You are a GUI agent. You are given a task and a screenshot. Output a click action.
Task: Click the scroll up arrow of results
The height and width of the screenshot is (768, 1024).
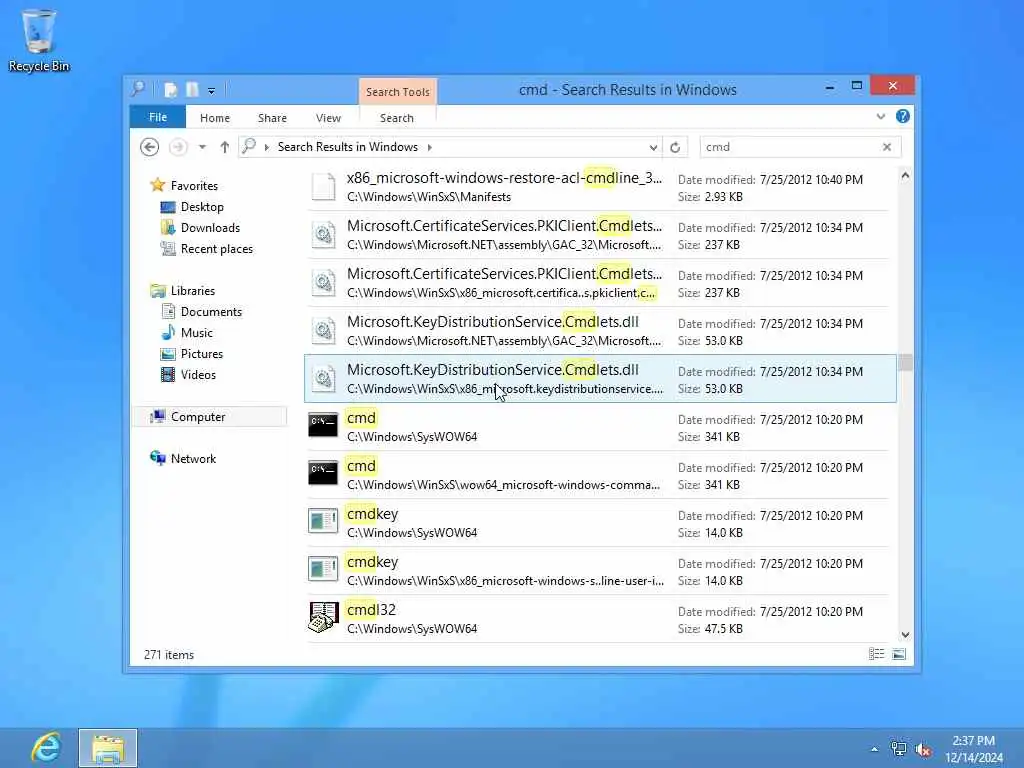[x=905, y=175]
